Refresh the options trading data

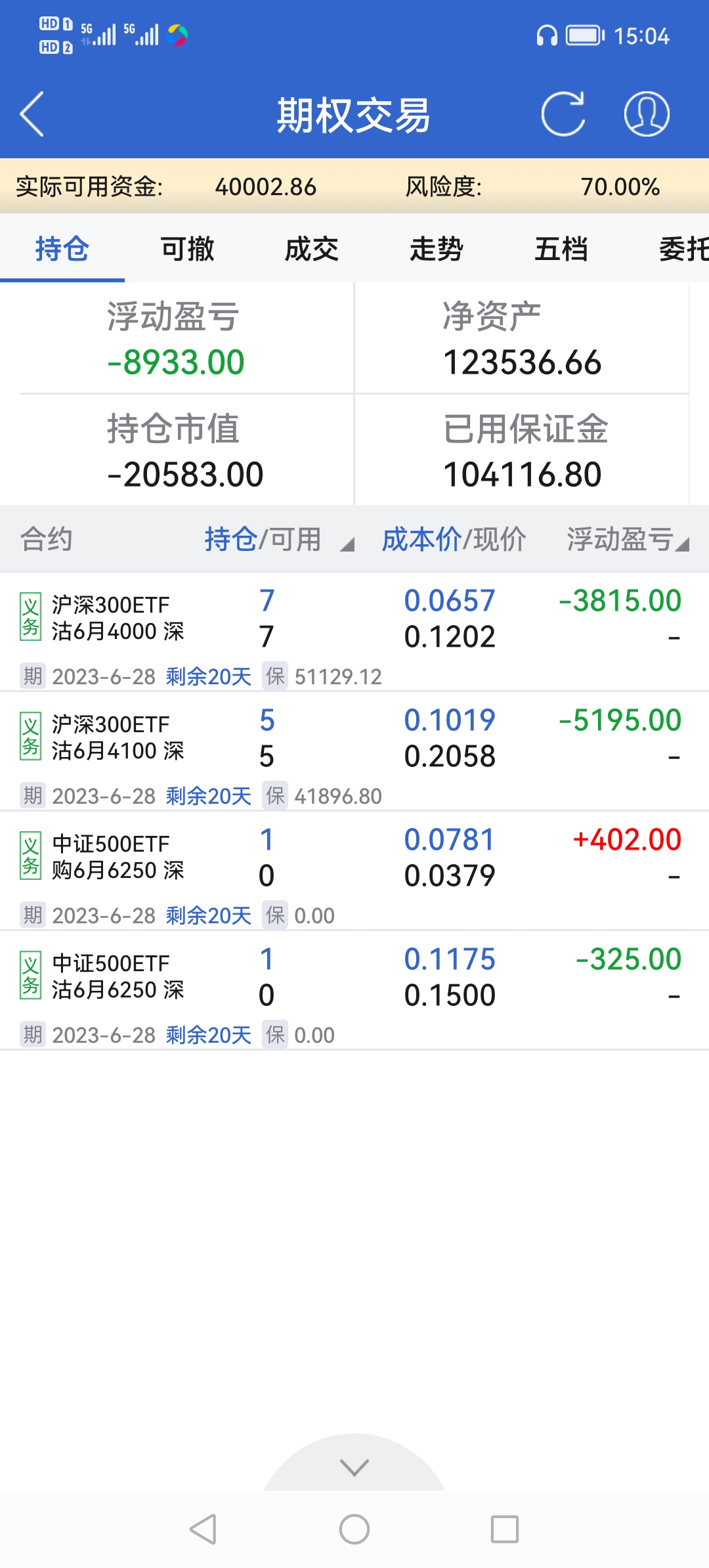563,114
